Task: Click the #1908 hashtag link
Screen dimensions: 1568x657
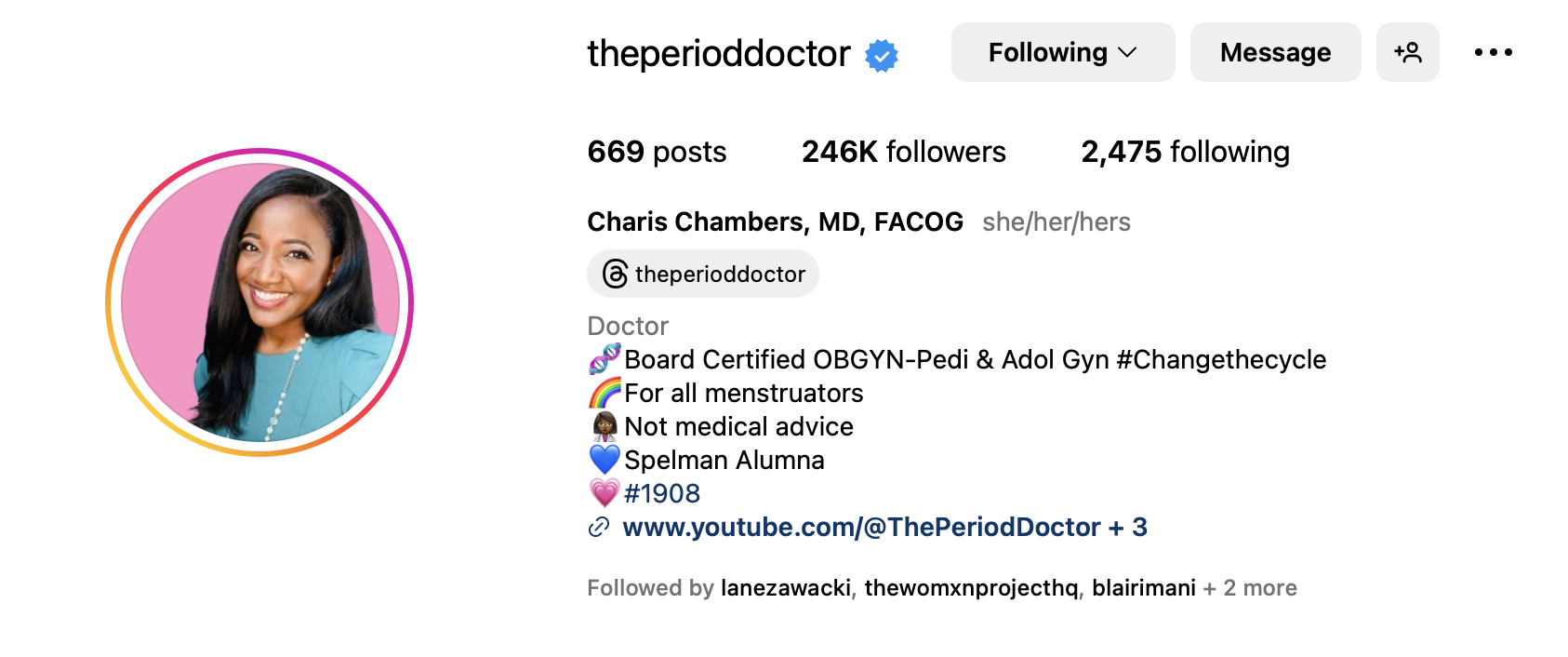Action: coord(662,493)
